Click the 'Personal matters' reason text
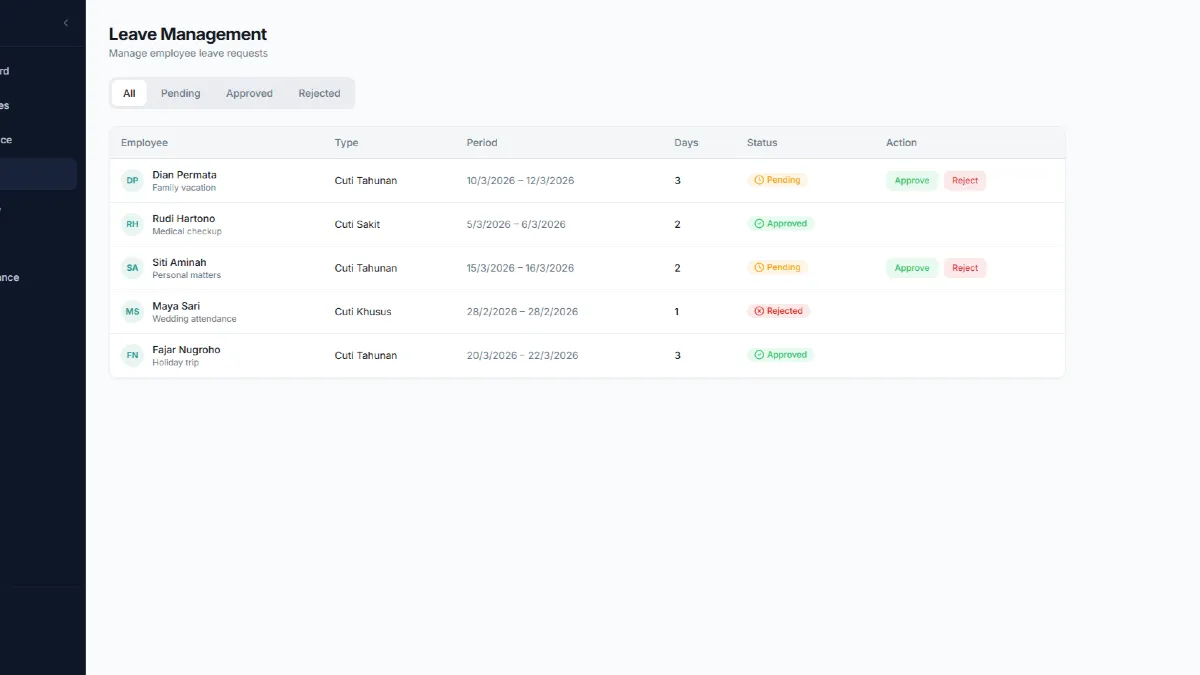 [186, 275]
